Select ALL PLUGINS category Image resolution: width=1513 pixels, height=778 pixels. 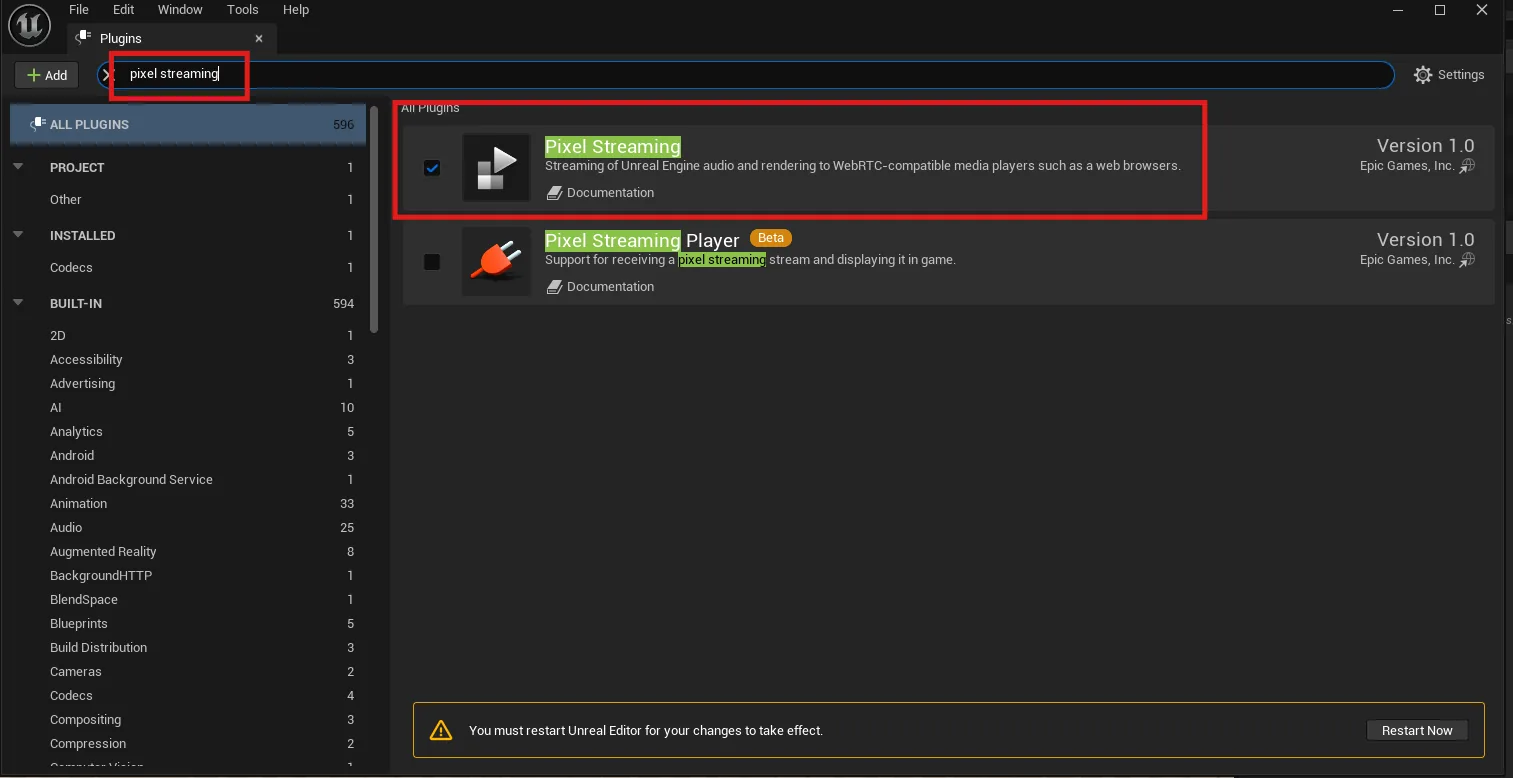[189, 125]
